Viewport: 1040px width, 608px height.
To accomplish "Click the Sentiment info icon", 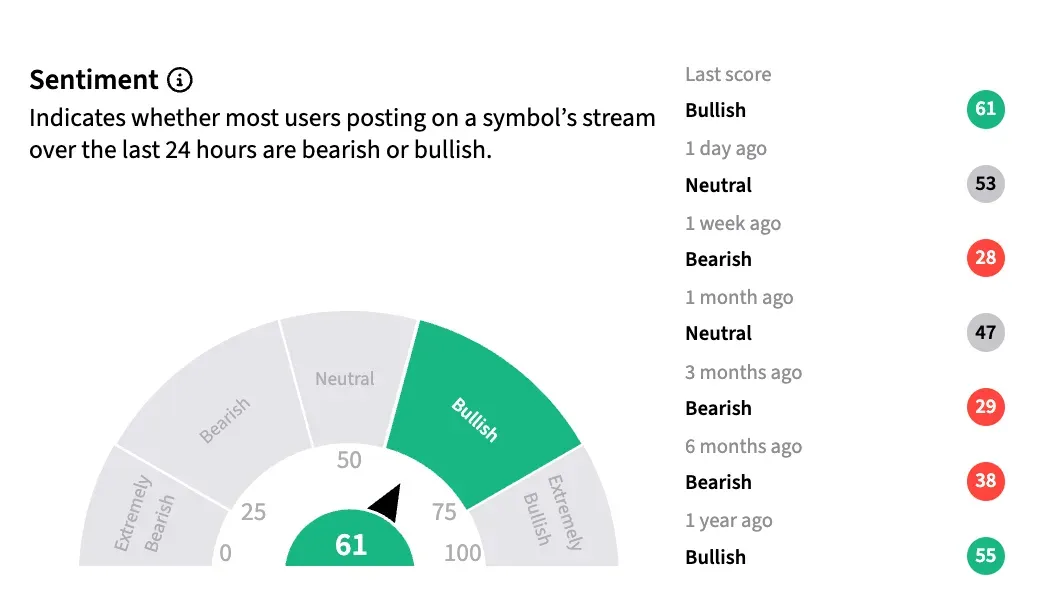I will 180,80.
